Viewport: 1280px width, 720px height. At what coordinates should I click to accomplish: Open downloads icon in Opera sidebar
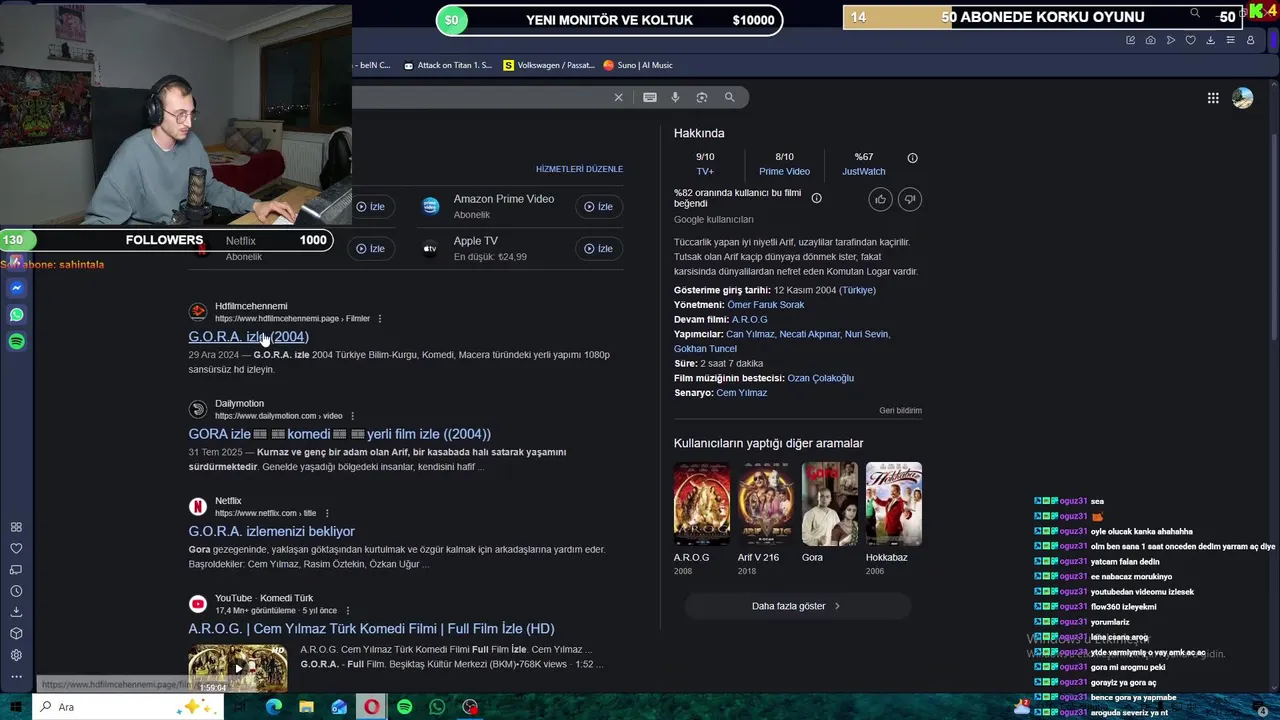point(16,612)
